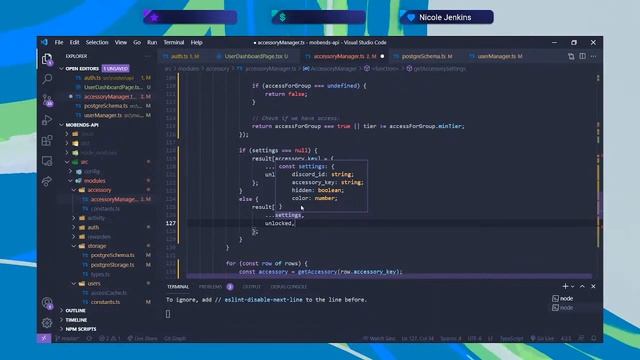Select the Terminal panel tab
Image resolution: width=640 pixels, height=360 pixels.
tap(178, 287)
